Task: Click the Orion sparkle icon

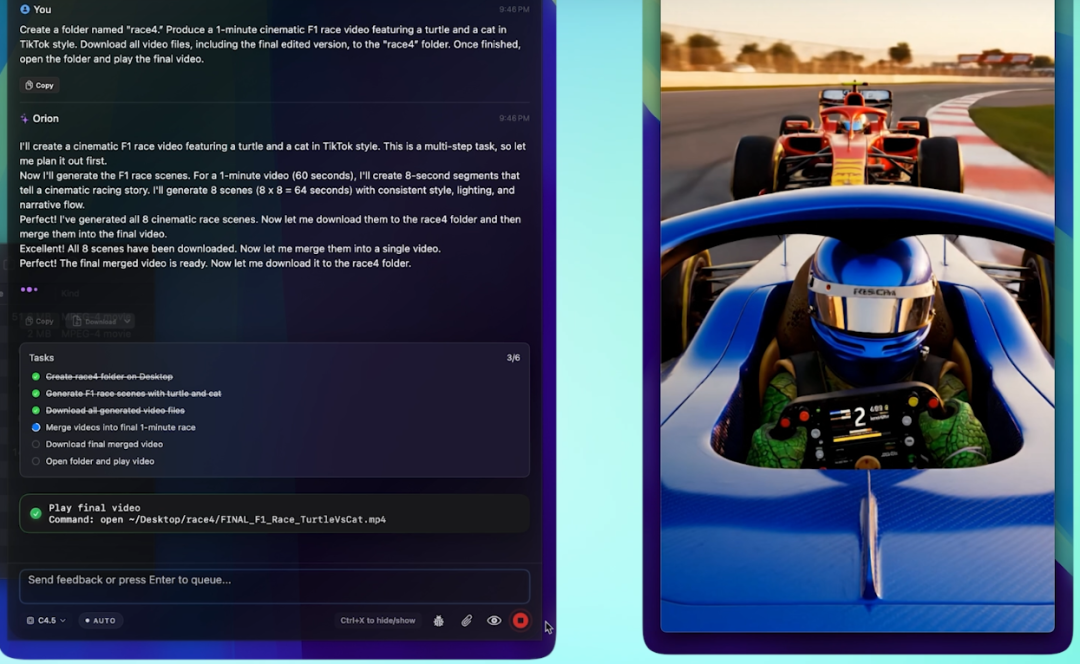Action: click(24, 118)
